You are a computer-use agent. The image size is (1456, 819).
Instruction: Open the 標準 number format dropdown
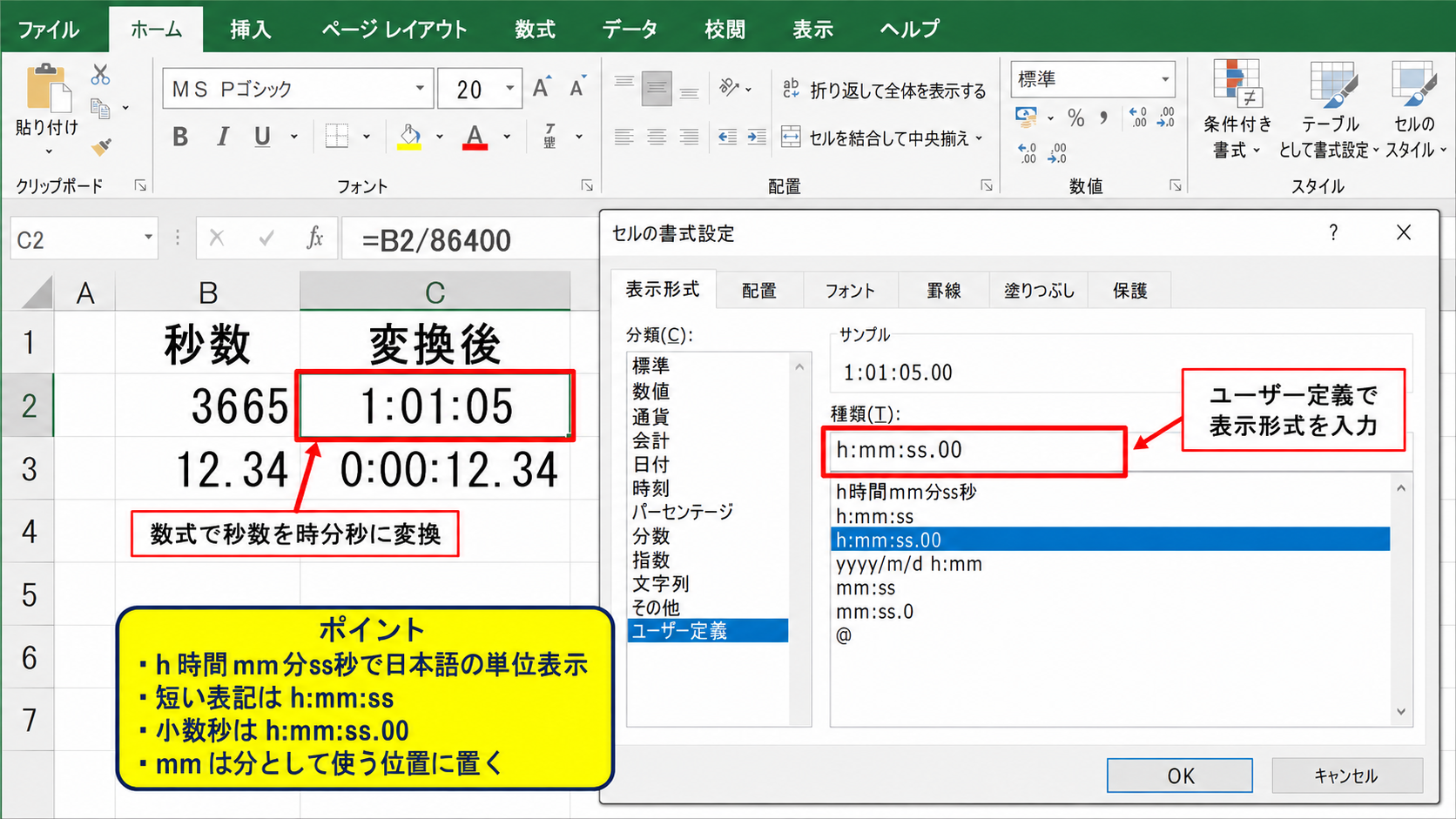(1165, 80)
